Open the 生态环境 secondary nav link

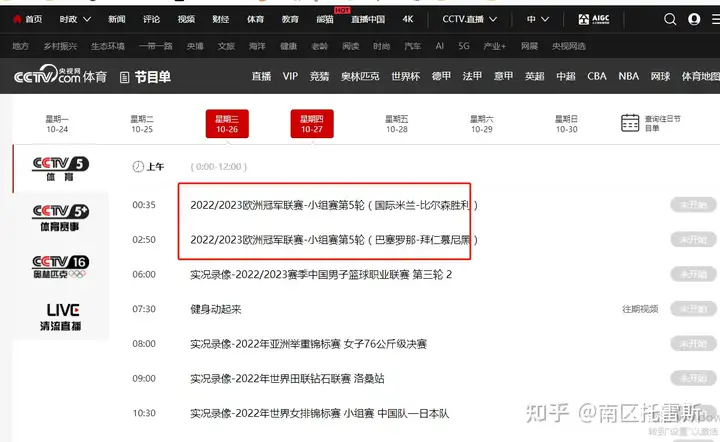108,46
